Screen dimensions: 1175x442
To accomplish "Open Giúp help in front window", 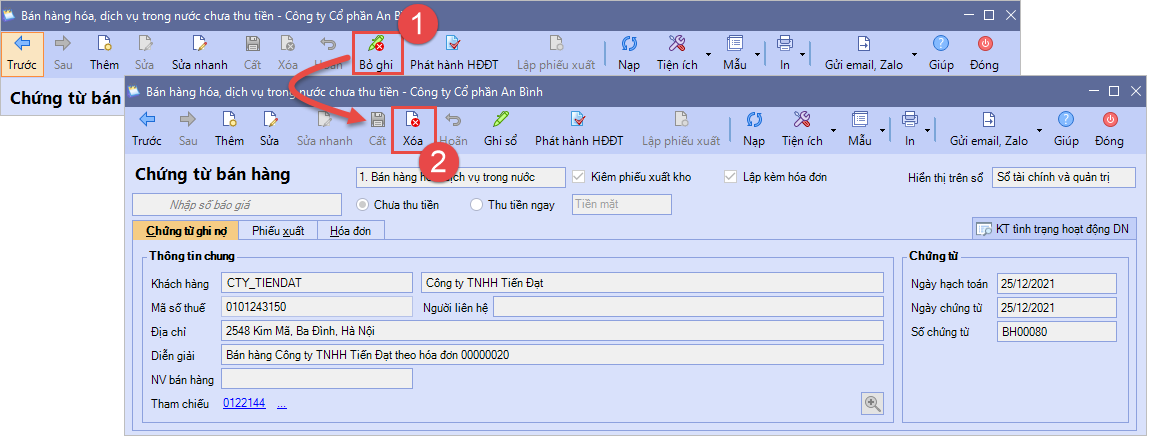I will click(1065, 129).
